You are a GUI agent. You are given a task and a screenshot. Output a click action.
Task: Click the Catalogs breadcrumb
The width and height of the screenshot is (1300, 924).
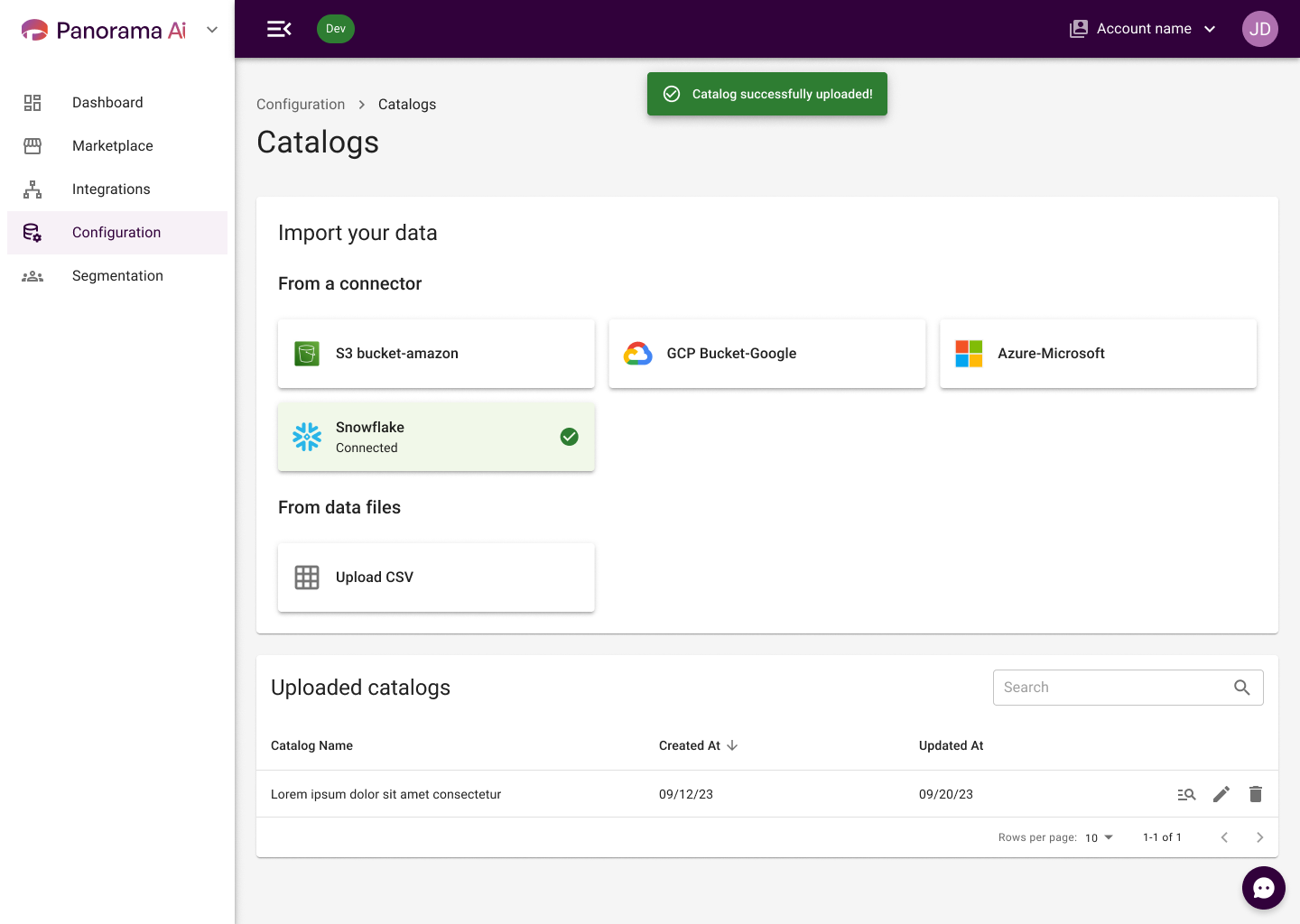coord(407,105)
